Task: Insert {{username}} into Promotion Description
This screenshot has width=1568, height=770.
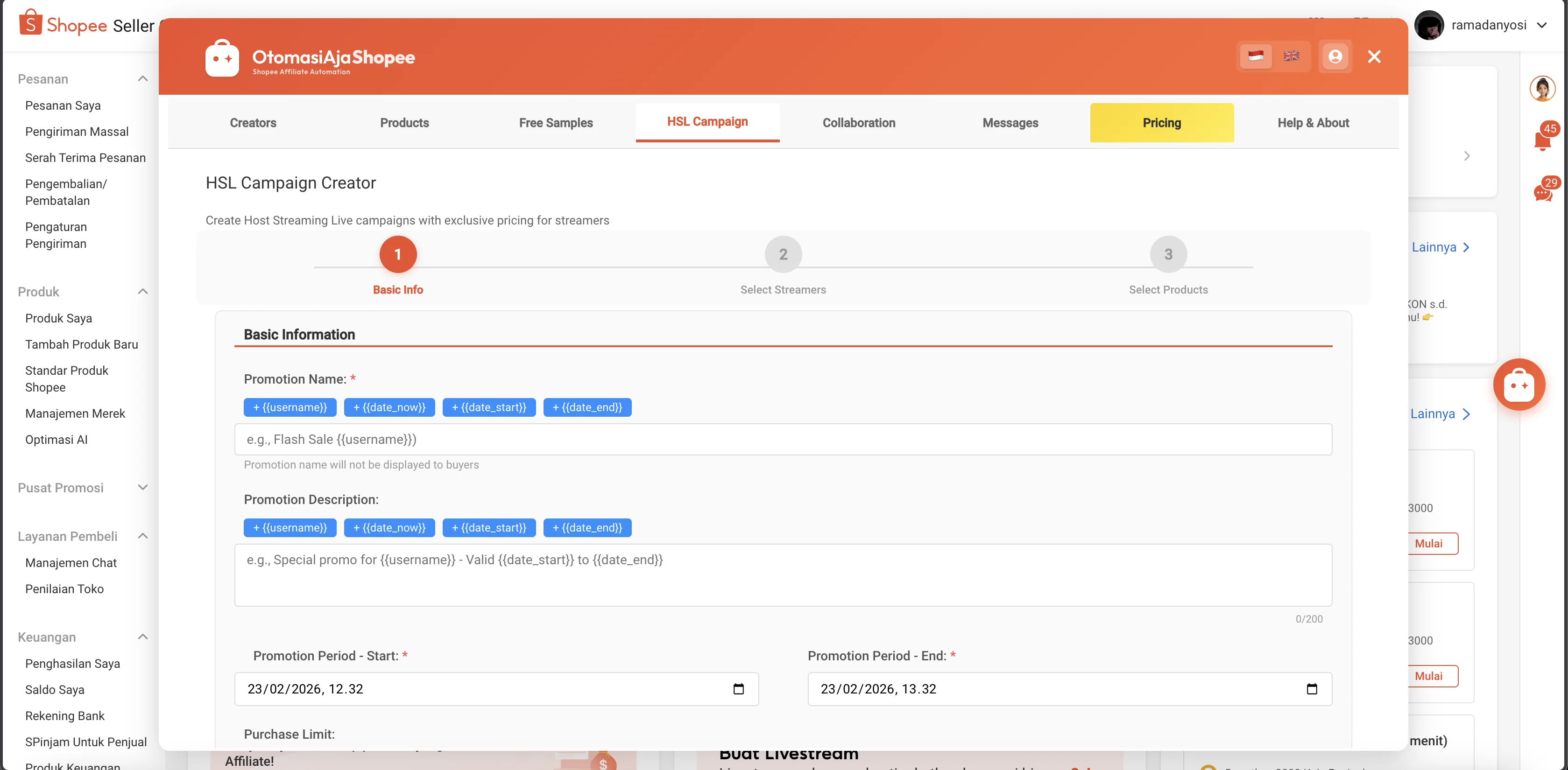Action: (290, 528)
